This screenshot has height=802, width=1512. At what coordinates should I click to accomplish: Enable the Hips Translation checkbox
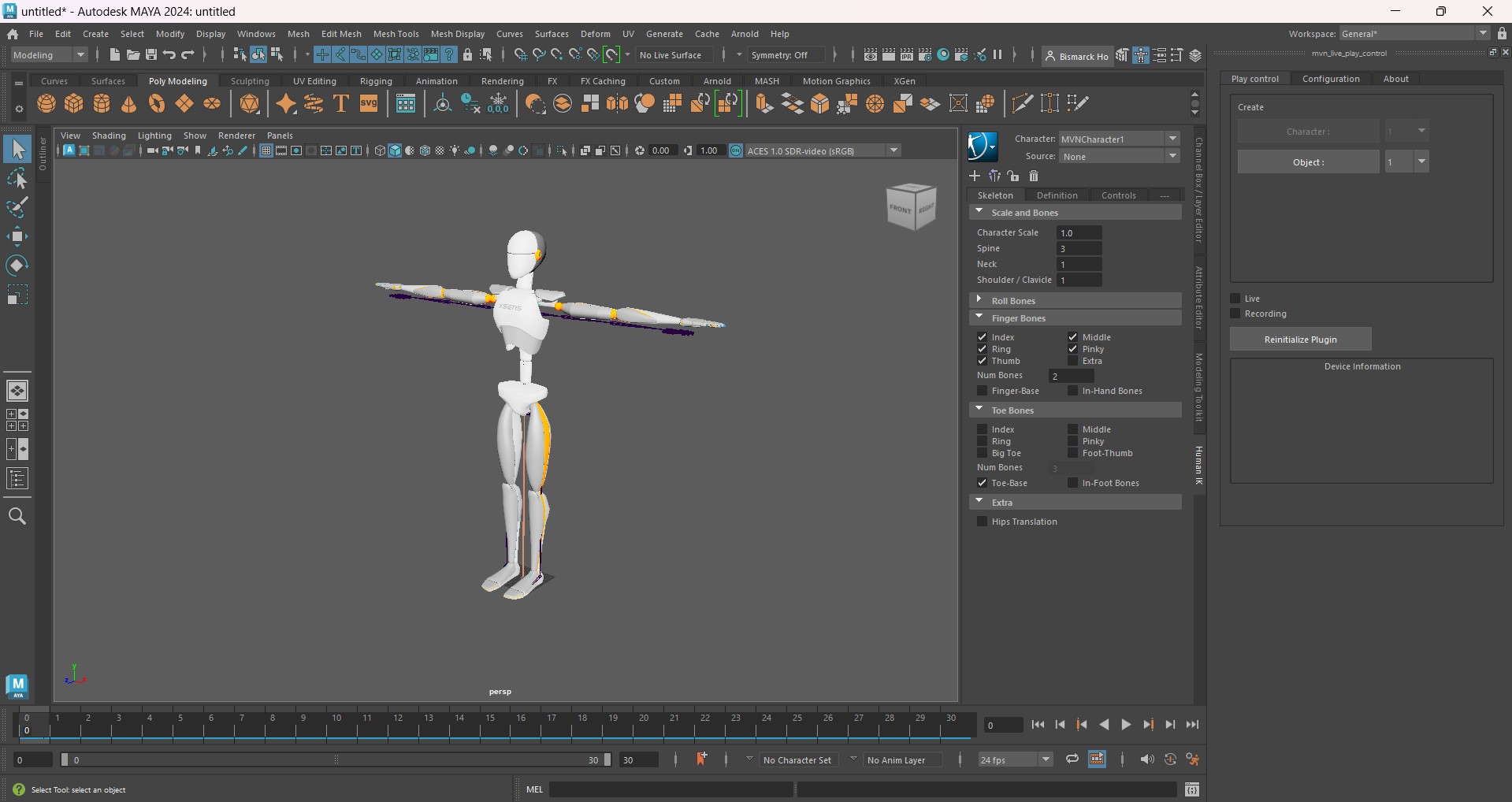982,522
